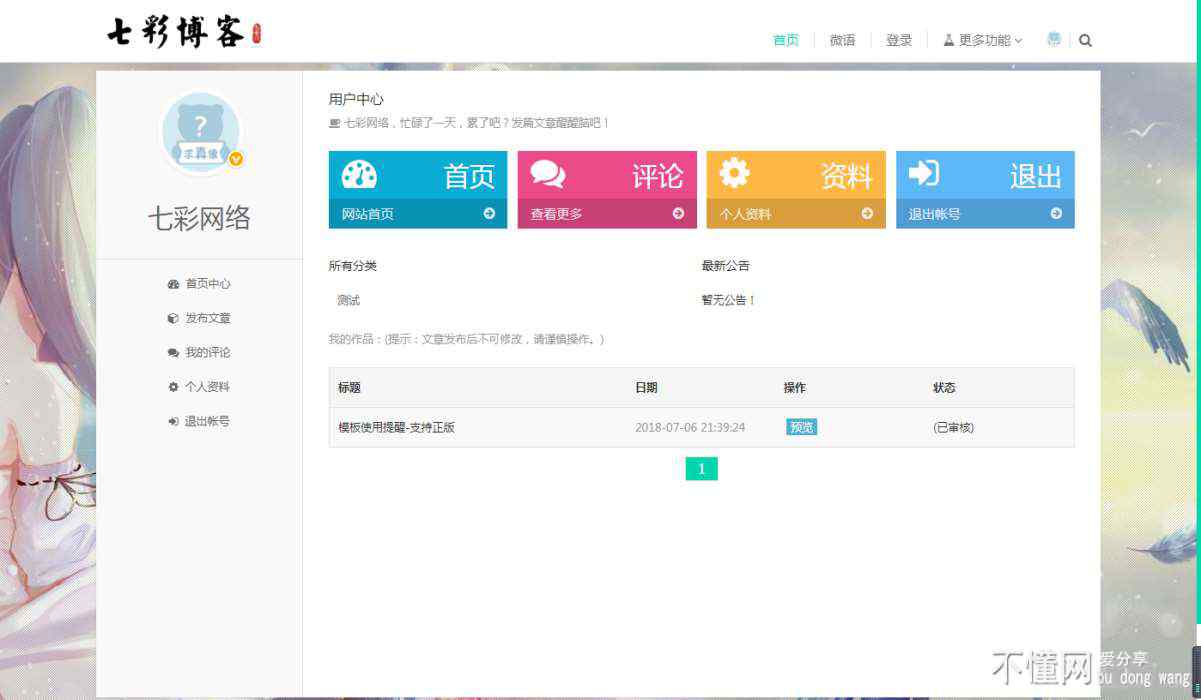Open 微语 in the top navigation
Image resolution: width=1201 pixels, height=700 pixels.
click(x=842, y=40)
